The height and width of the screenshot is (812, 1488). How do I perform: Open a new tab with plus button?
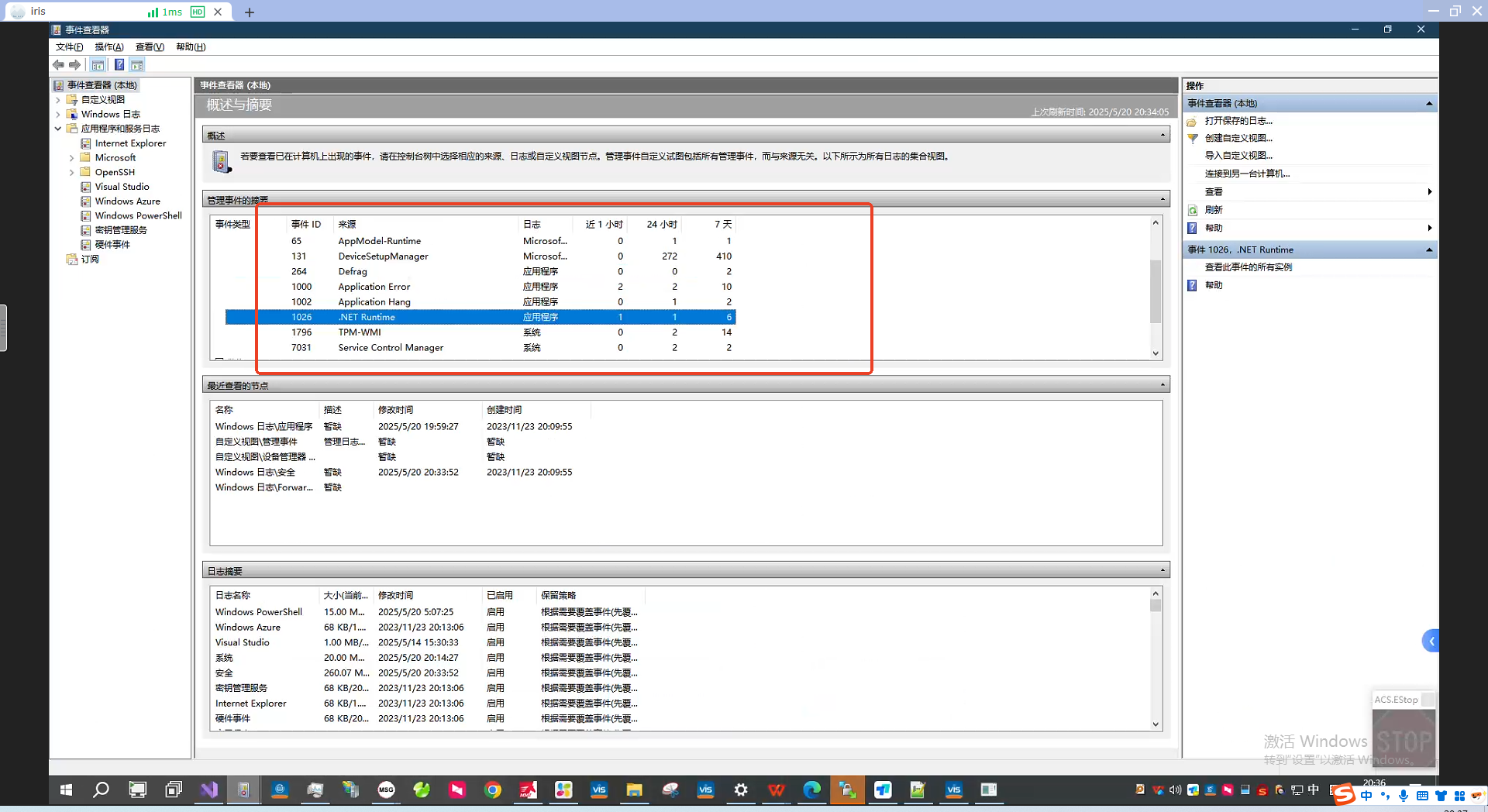coord(250,12)
